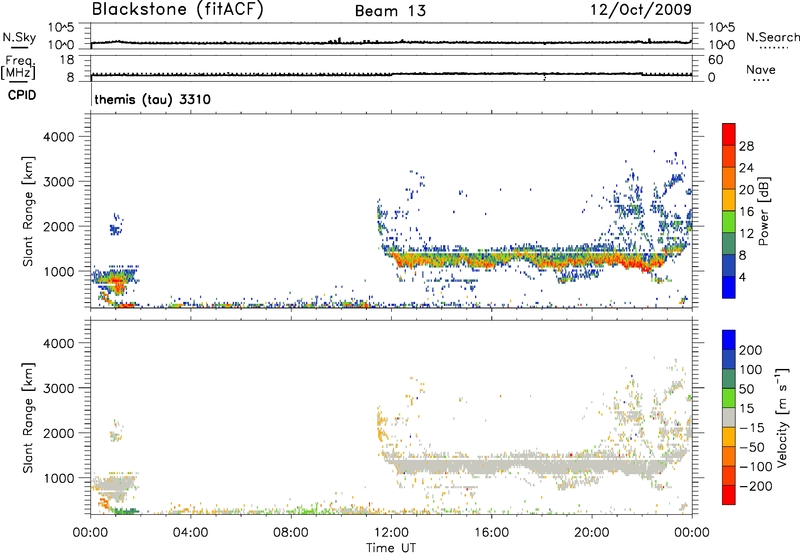The image size is (800, 554).
Task: Click the '18' frequency axis tick
Action: 67,60
